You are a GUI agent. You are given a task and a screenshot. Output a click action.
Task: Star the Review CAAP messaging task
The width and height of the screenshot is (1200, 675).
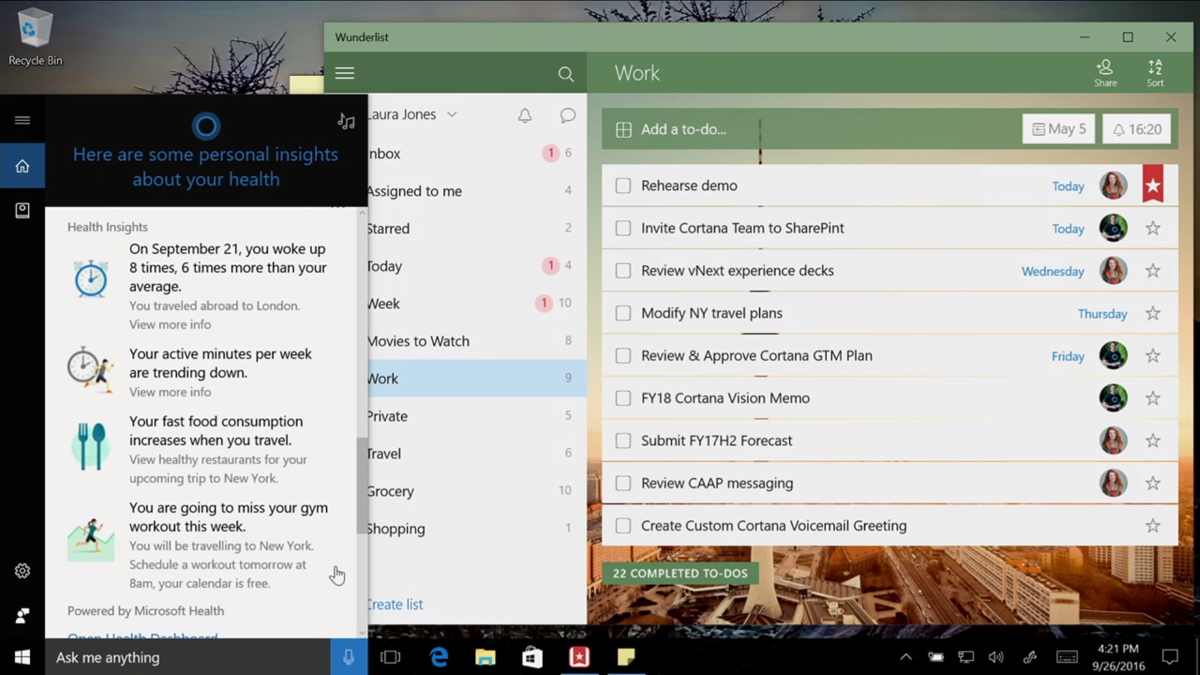tap(1153, 483)
